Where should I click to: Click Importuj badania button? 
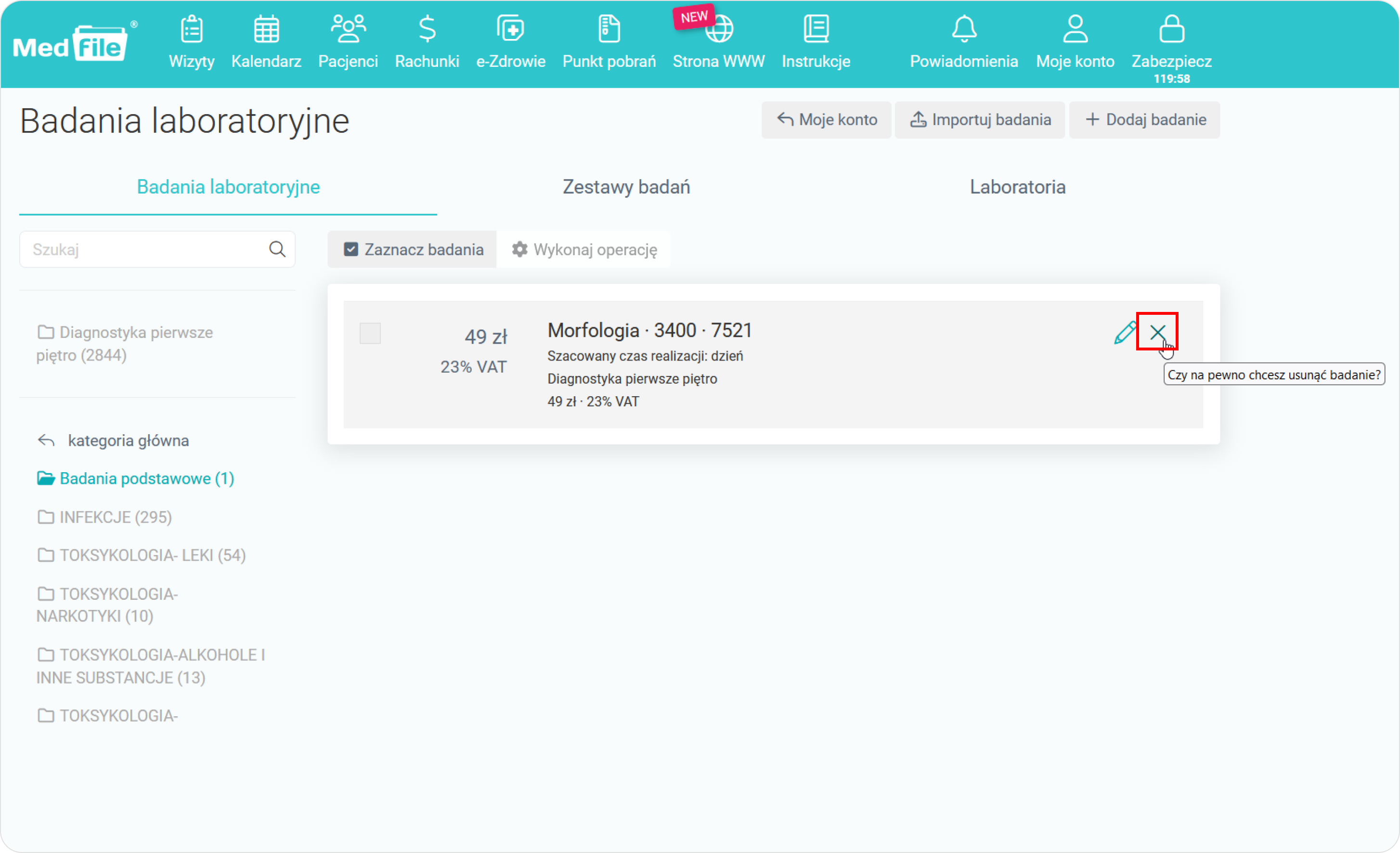(980, 120)
